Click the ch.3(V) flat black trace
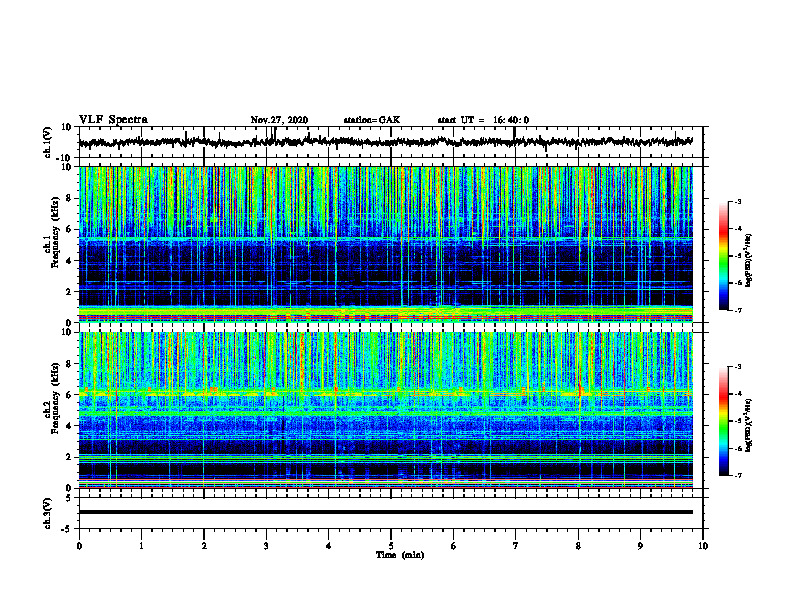The width and height of the screenshot is (792, 612). [x=386, y=512]
